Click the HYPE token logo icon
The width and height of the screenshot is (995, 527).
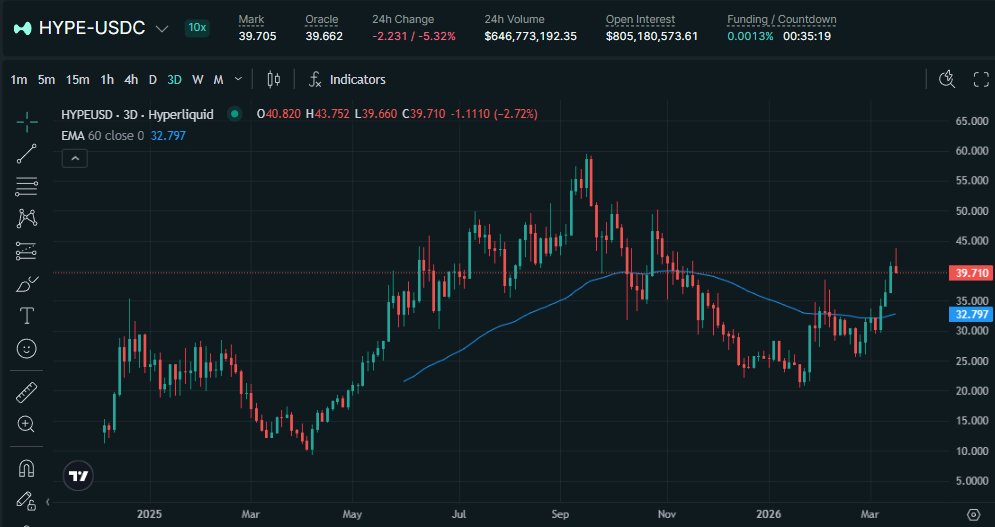point(23,28)
